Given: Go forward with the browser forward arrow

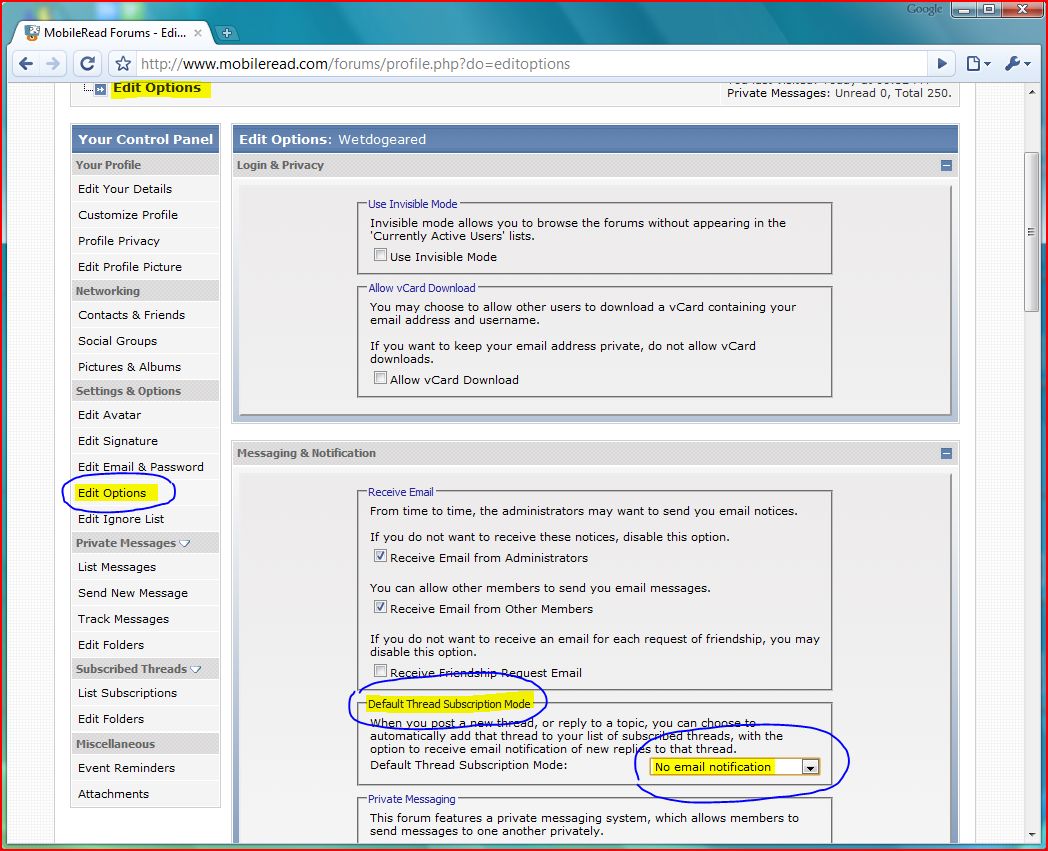Looking at the screenshot, I should tap(53, 64).
